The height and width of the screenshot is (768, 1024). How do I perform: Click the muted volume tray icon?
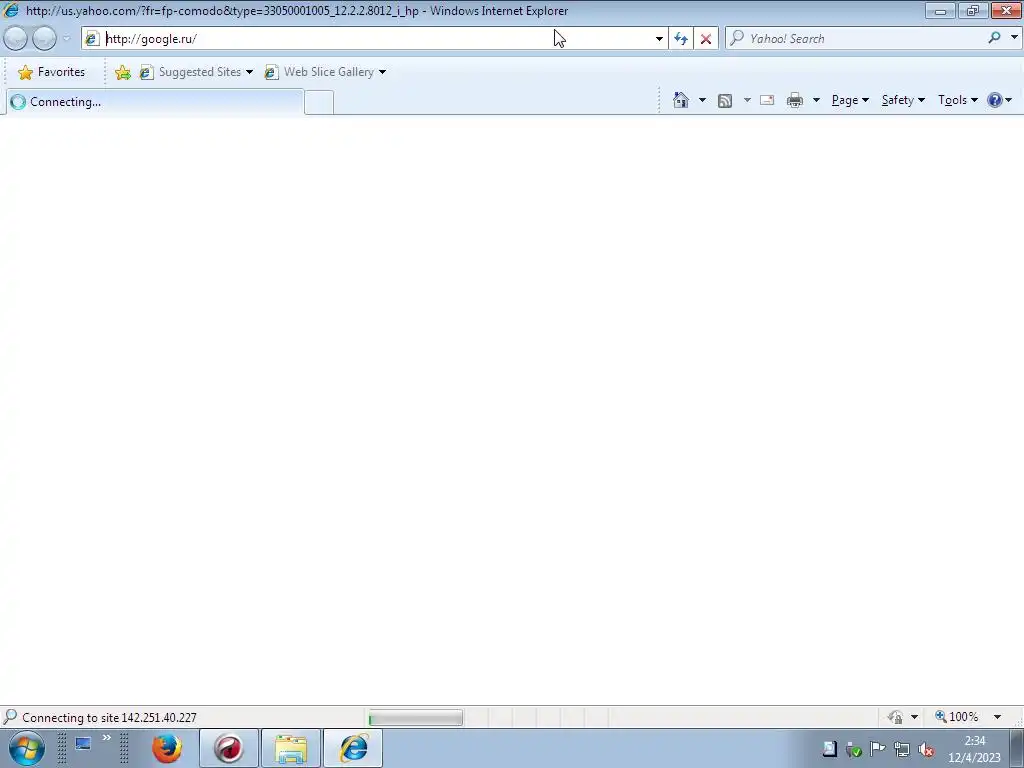(x=925, y=750)
